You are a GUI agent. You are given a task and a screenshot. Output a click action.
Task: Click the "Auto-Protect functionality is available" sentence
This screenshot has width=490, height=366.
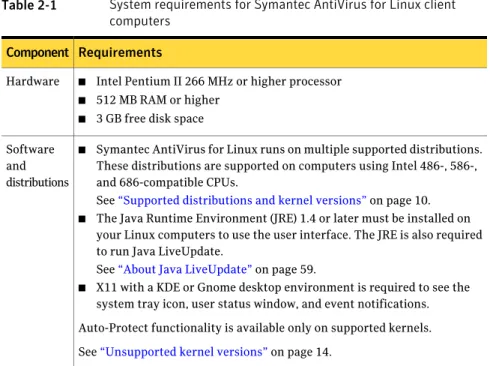[x=255, y=328]
